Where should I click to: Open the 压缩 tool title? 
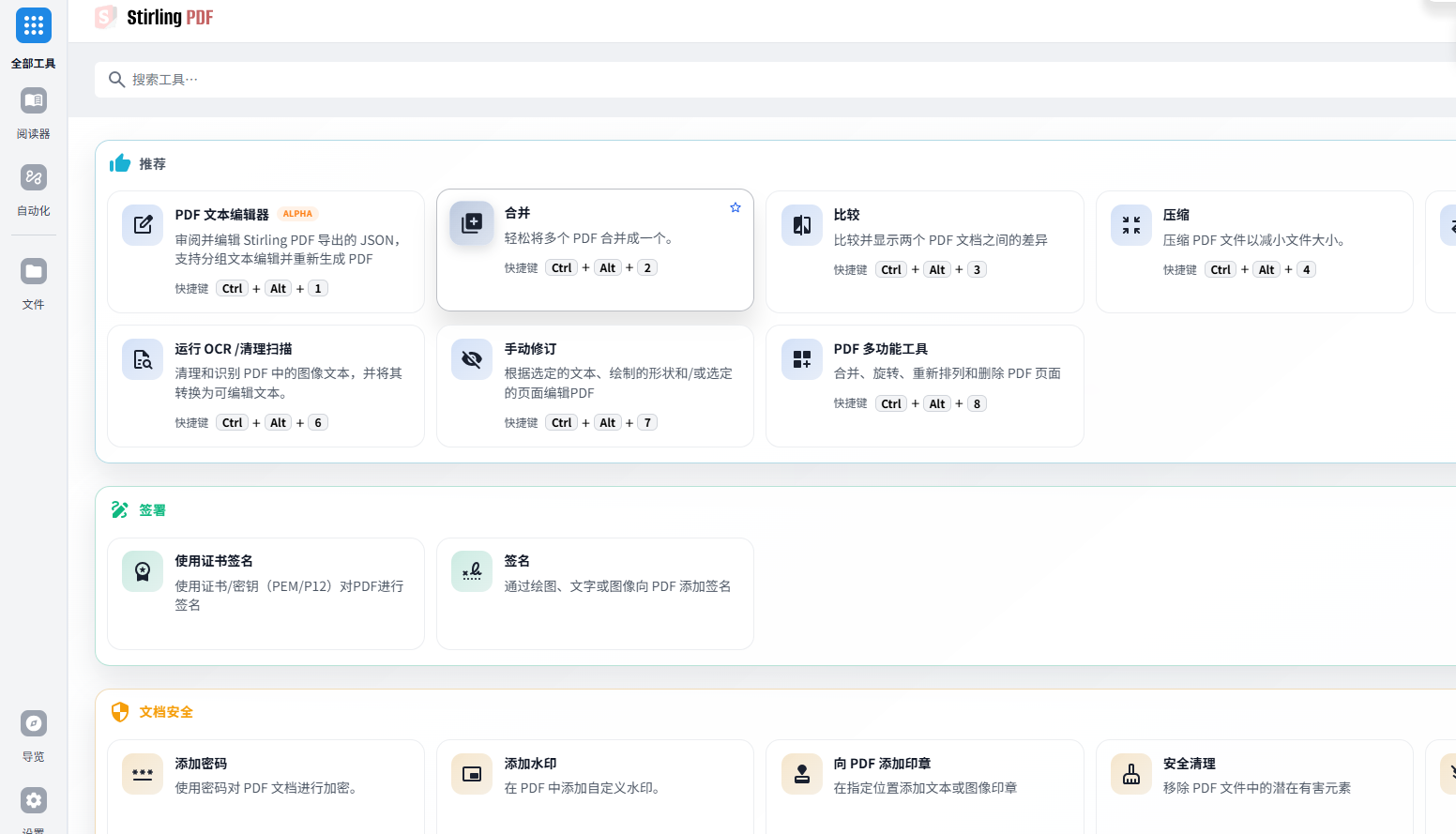pos(1176,215)
